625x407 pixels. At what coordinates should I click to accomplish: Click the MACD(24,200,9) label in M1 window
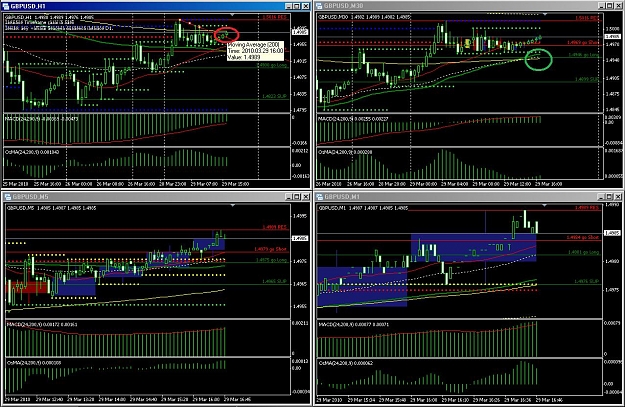coord(353,324)
